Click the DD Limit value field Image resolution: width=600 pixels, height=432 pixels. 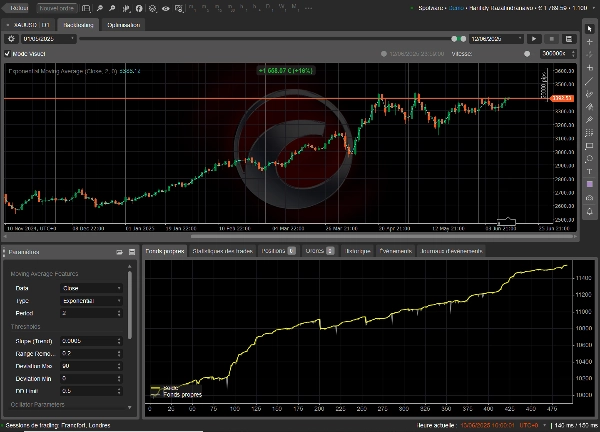point(91,391)
